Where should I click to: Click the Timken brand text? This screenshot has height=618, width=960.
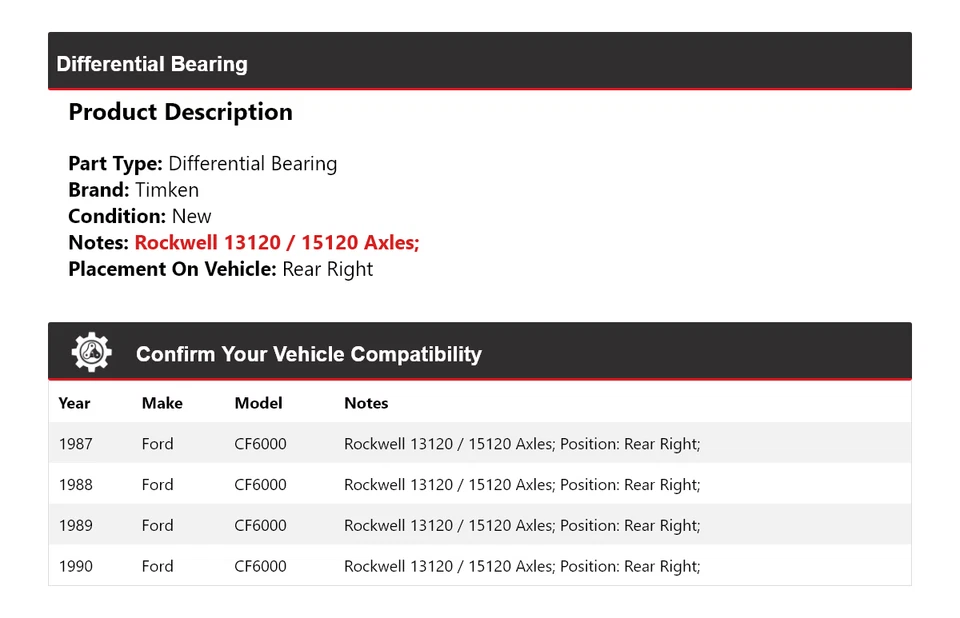[x=167, y=190]
